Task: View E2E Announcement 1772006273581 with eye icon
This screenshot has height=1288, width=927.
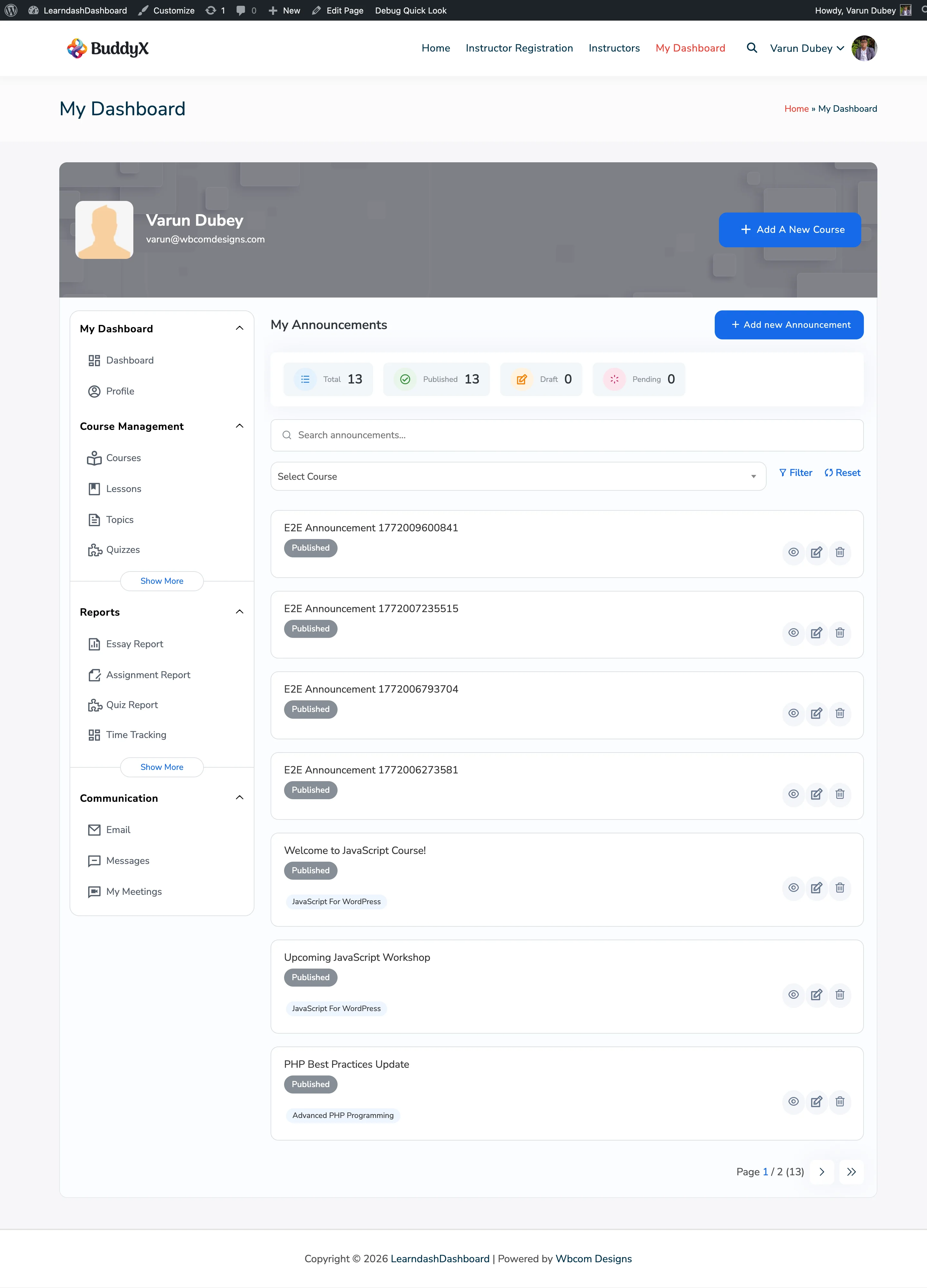Action: pos(793,794)
